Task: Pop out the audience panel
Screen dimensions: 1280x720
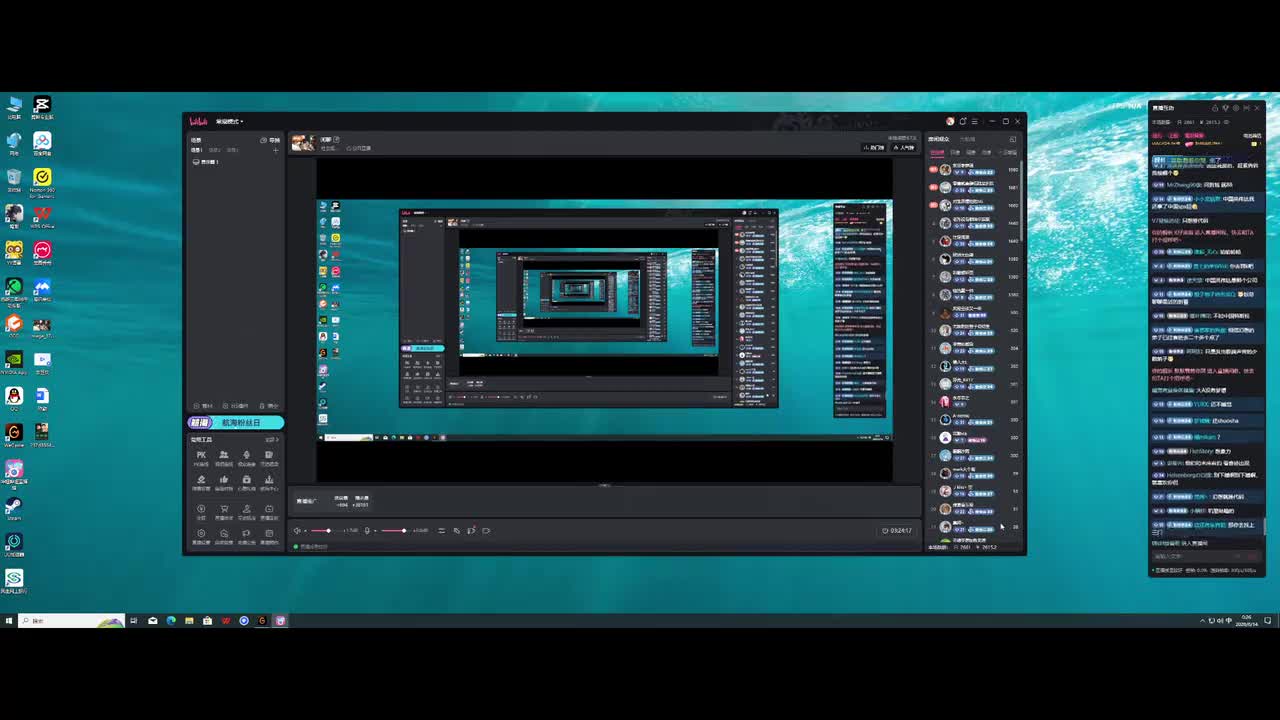Action: 1013,139
